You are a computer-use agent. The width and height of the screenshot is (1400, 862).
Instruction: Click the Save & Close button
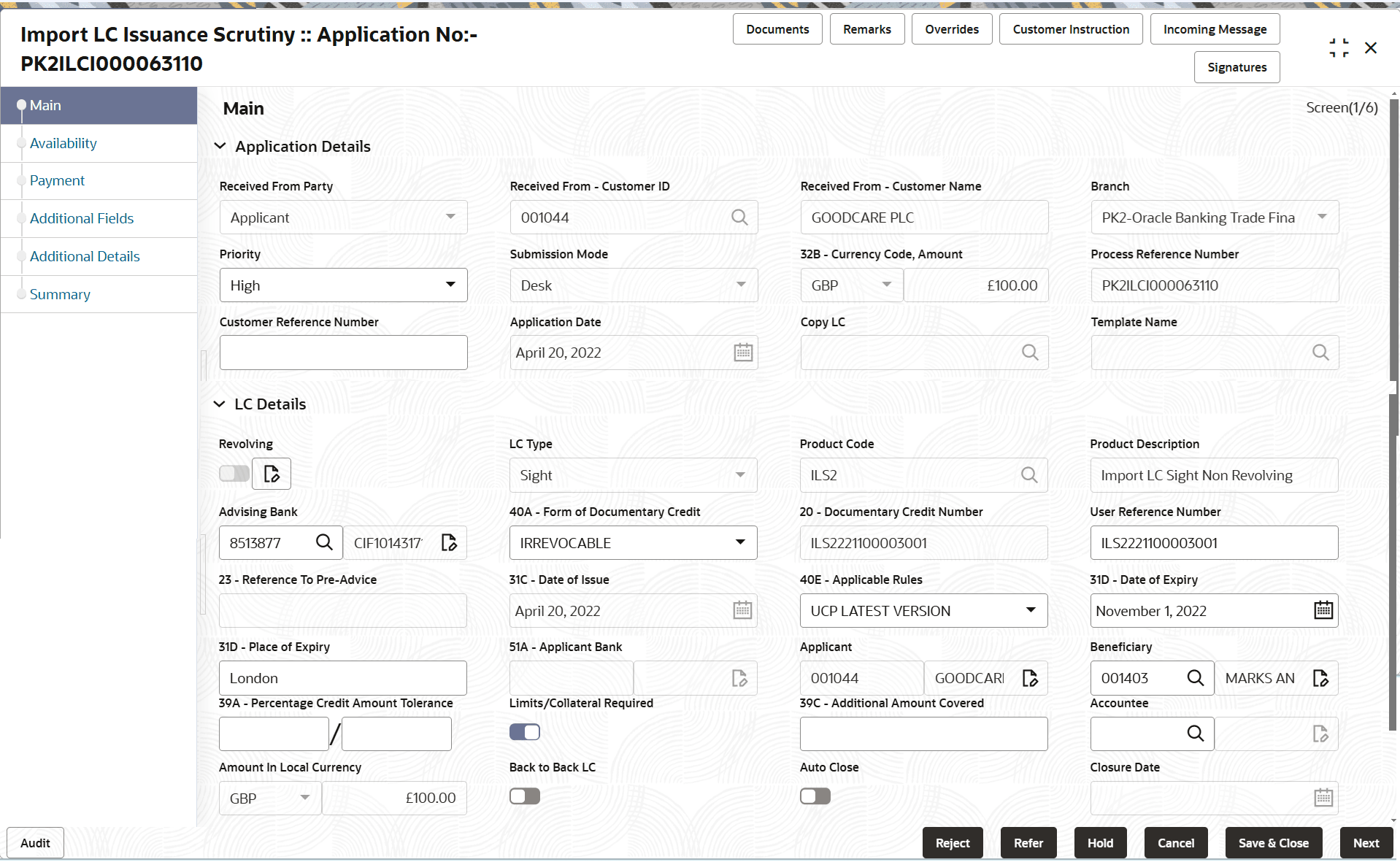1274,843
